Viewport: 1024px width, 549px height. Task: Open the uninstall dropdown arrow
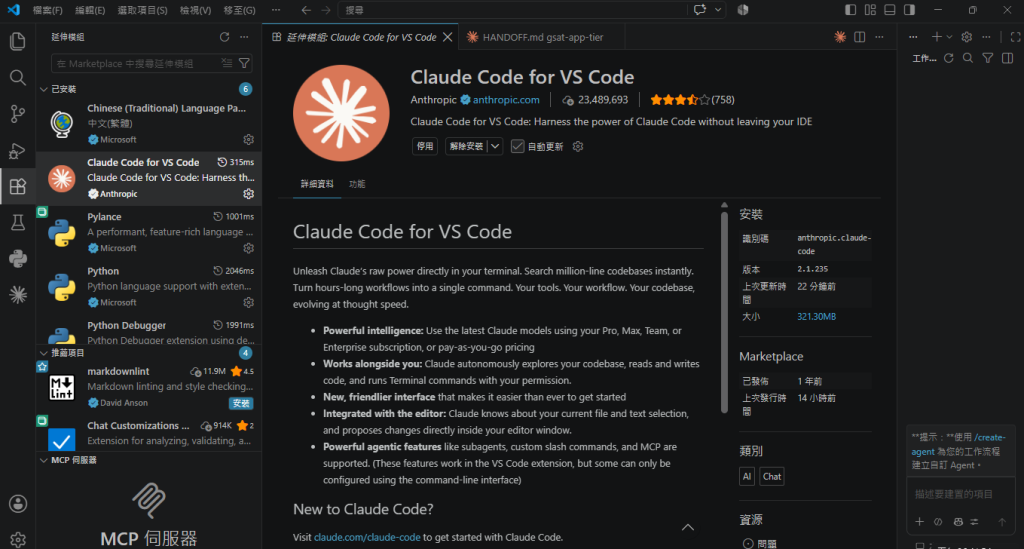495,146
